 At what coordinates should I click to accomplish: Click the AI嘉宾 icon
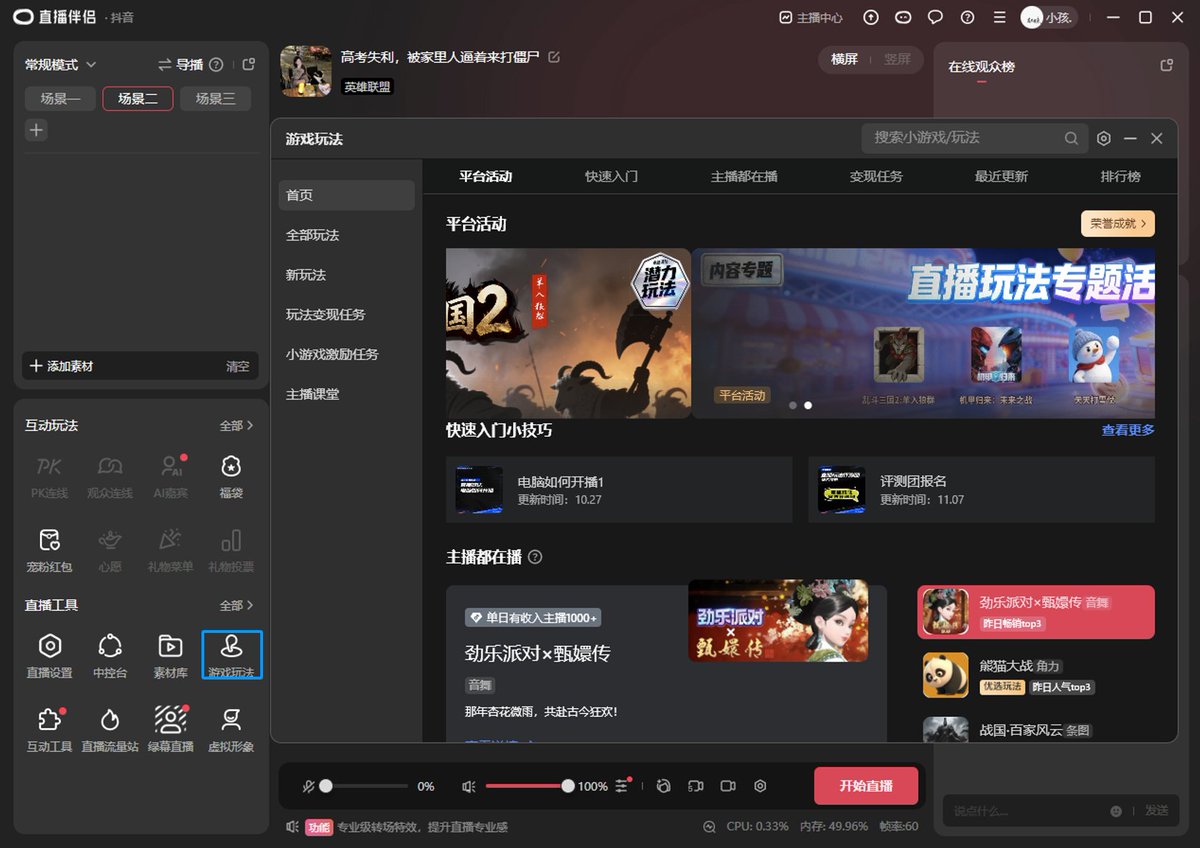point(170,476)
